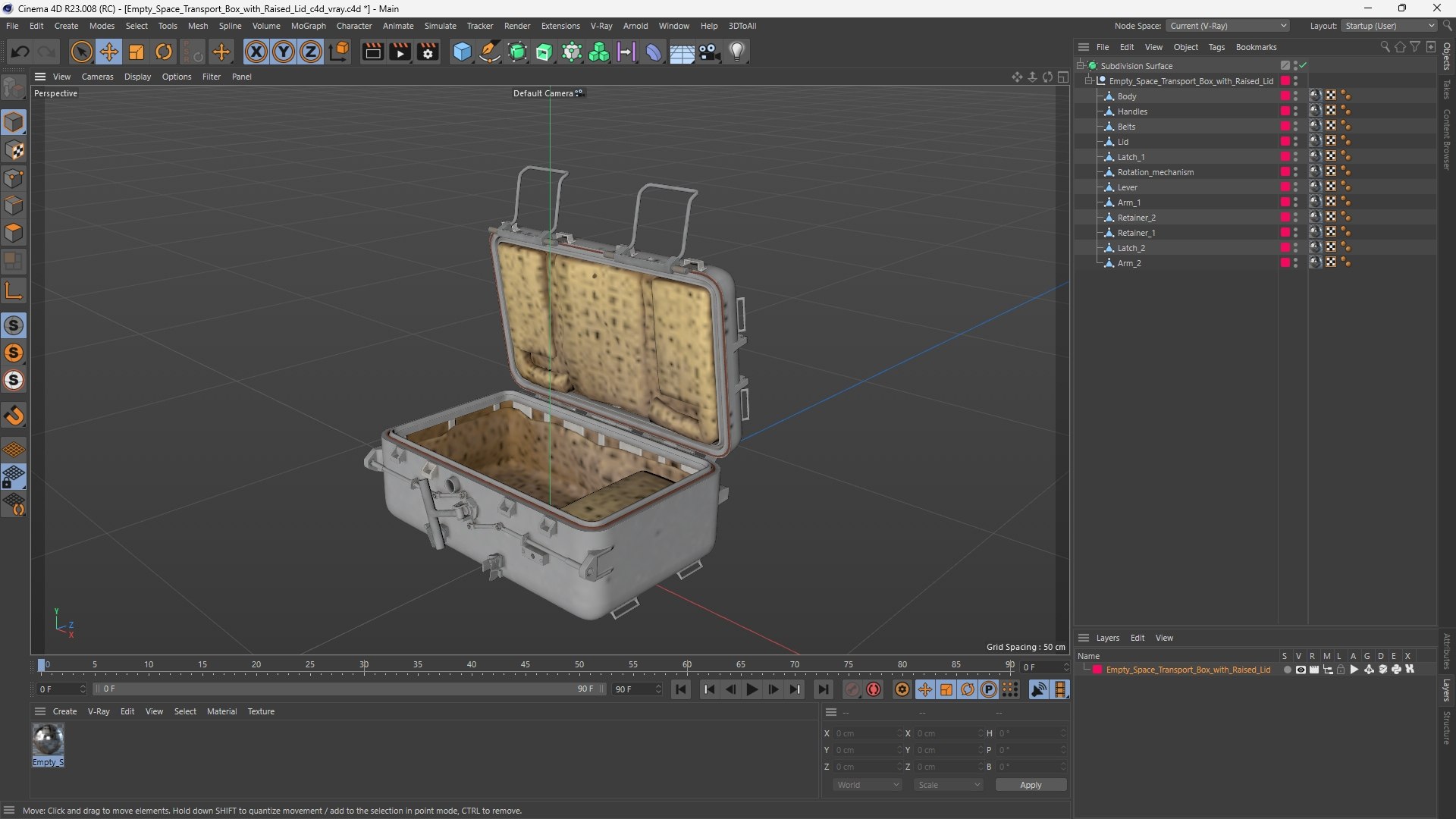
Task: Click the Undo arrow icon
Action: (20, 52)
